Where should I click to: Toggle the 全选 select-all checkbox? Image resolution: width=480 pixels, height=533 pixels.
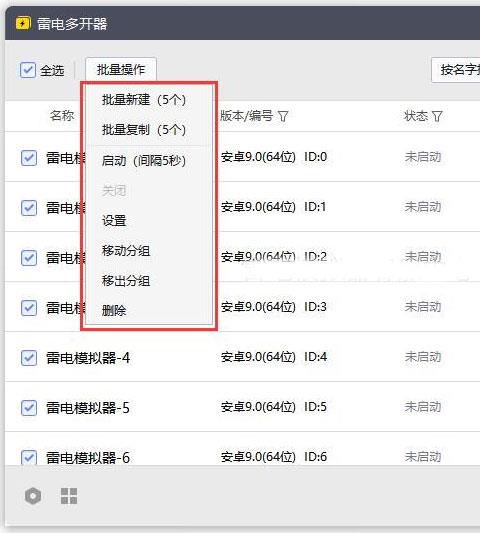(x=28, y=70)
